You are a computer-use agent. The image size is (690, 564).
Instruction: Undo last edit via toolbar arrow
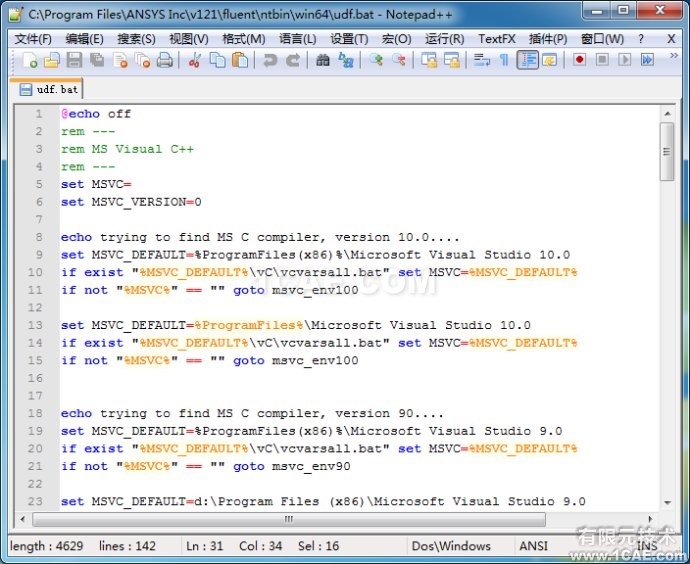pyautogui.click(x=270, y=60)
